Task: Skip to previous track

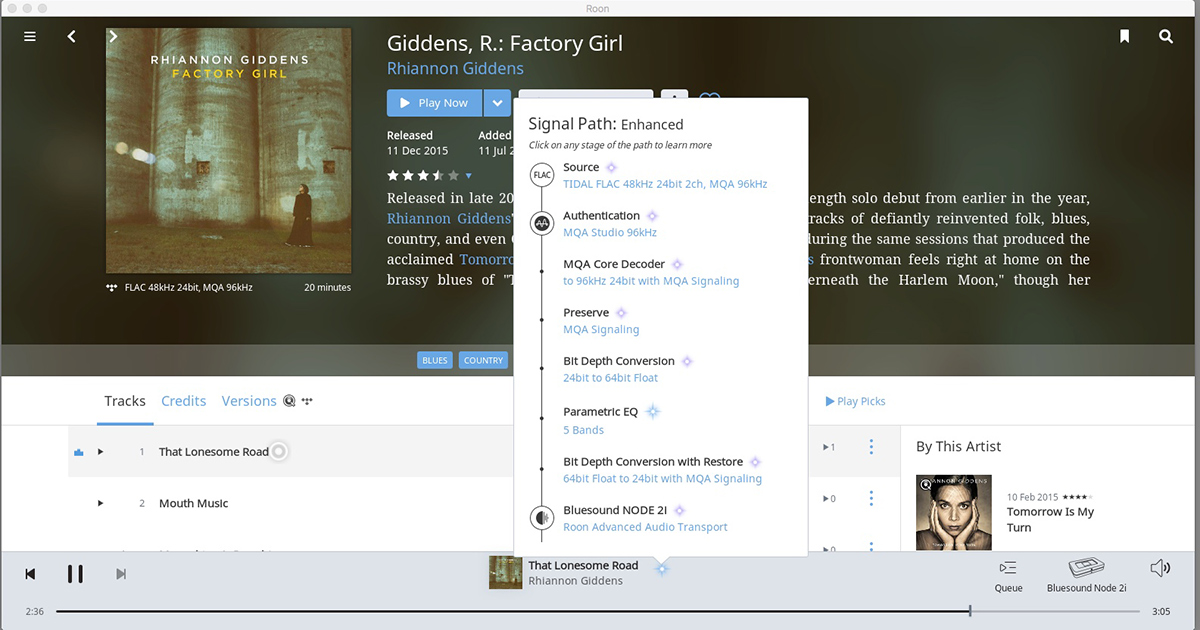Action: (31, 573)
